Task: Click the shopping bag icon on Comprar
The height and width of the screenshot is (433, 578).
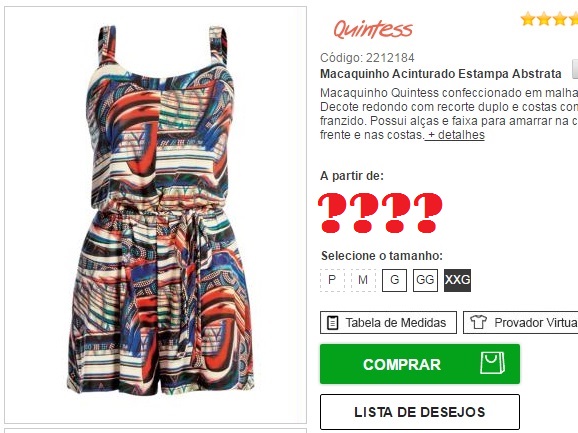Action: pyautogui.click(x=492, y=363)
